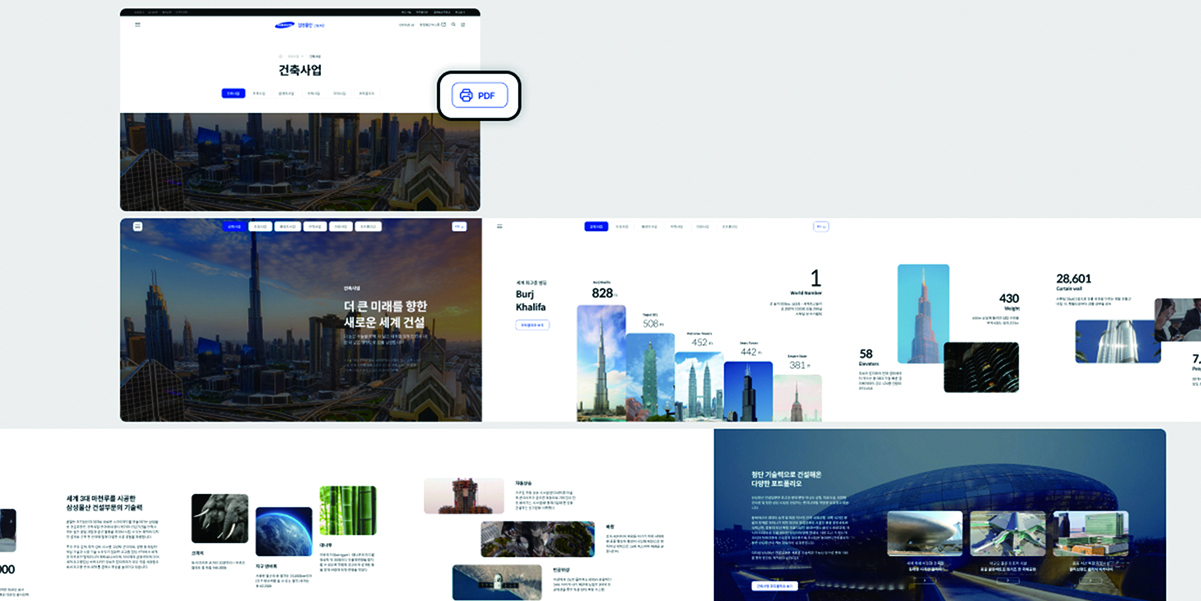This screenshot has height=601, width=1201.
Task: Click the elephant photo thumbnail
Action: point(219,518)
